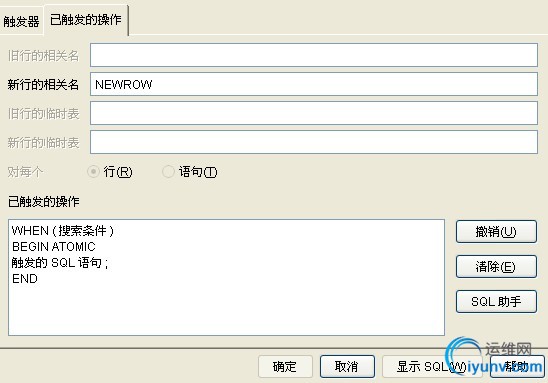This screenshot has height=383, width=548.
Task: Click the NEWROW correlation name field
Action: [x=313, y=84]
